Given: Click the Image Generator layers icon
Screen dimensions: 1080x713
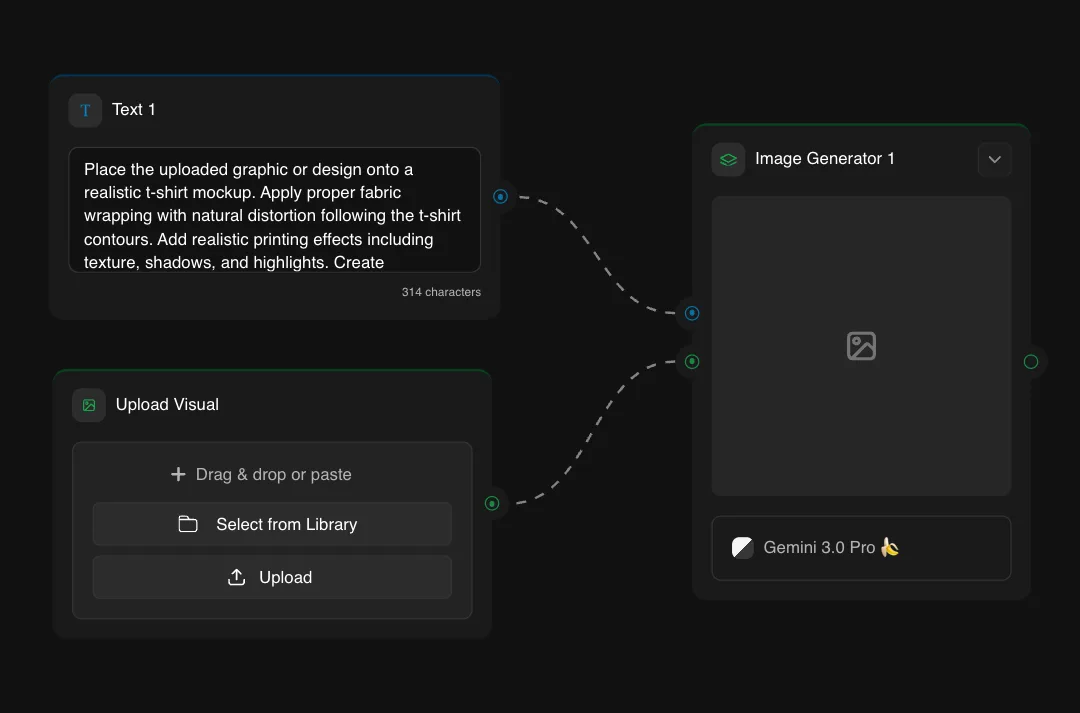Looking at the screenshot, I should pyautogui.click(x=728, y=159).
